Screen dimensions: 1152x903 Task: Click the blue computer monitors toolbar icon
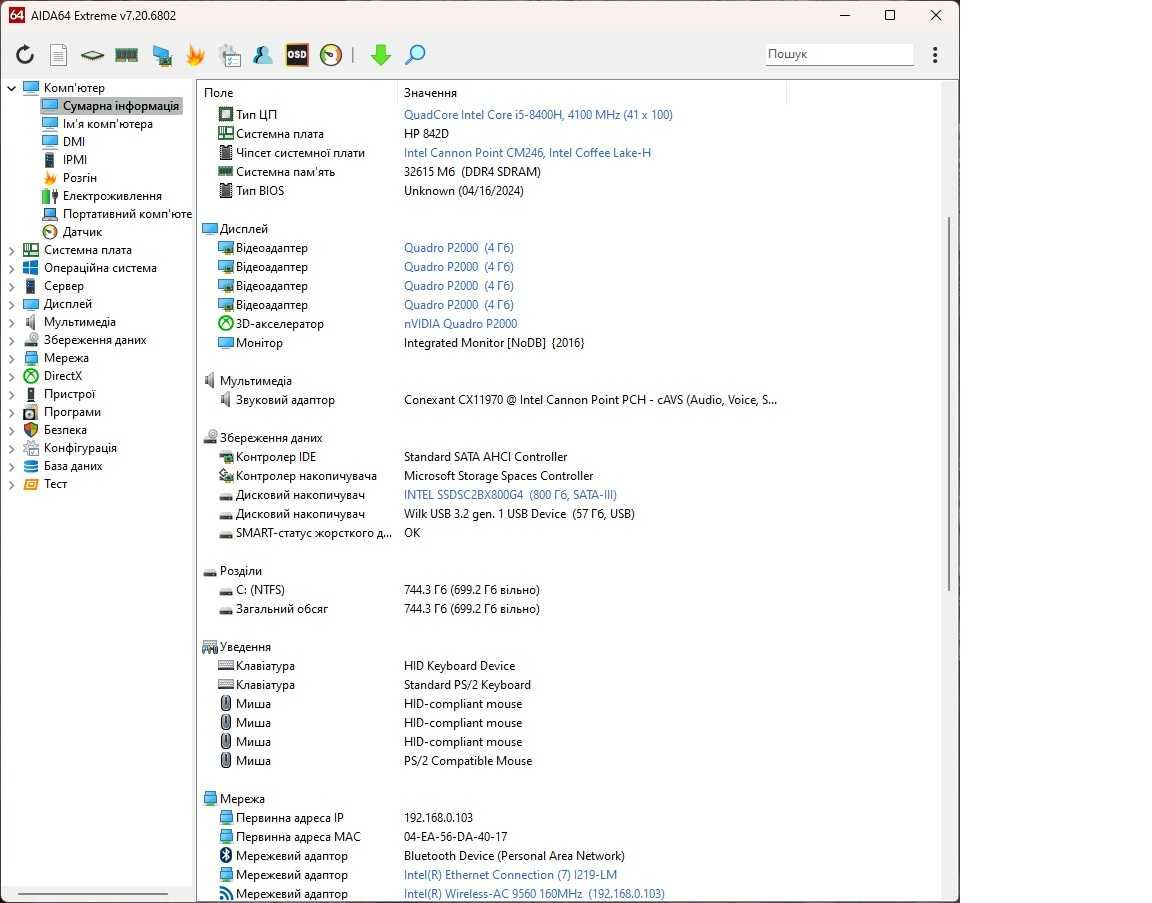coord(162,55)
